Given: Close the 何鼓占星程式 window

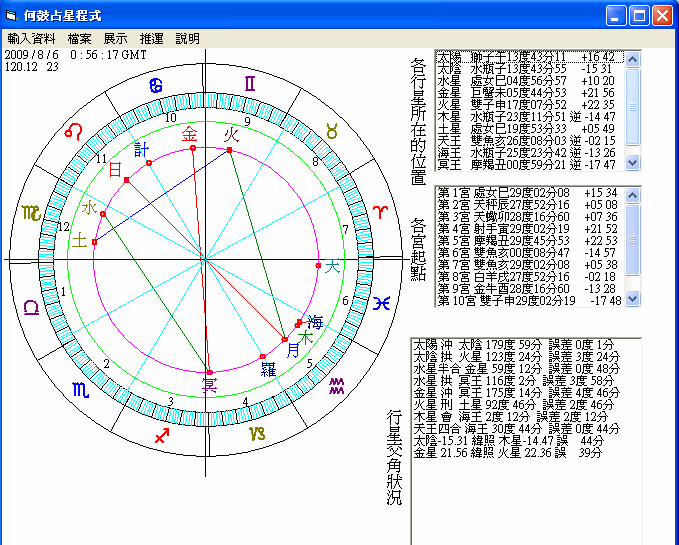Looking at the screenshot, I should coord(663,16).
